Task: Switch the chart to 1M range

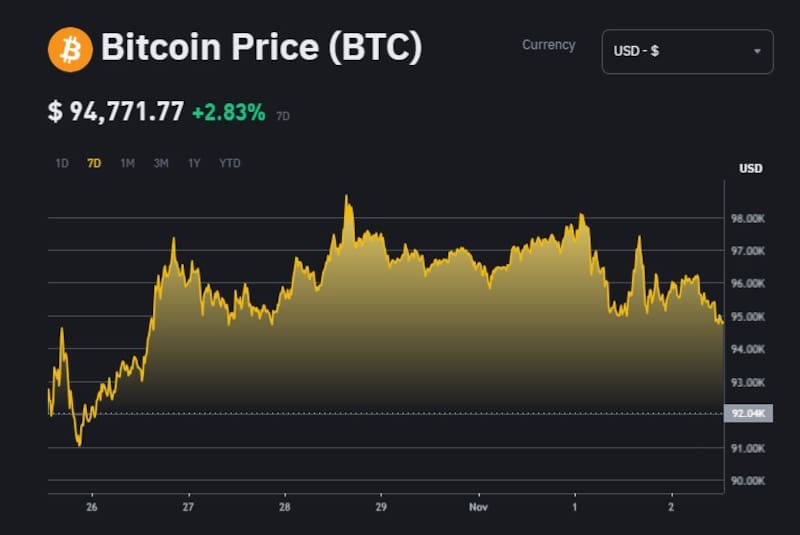Action: point(127,163)
